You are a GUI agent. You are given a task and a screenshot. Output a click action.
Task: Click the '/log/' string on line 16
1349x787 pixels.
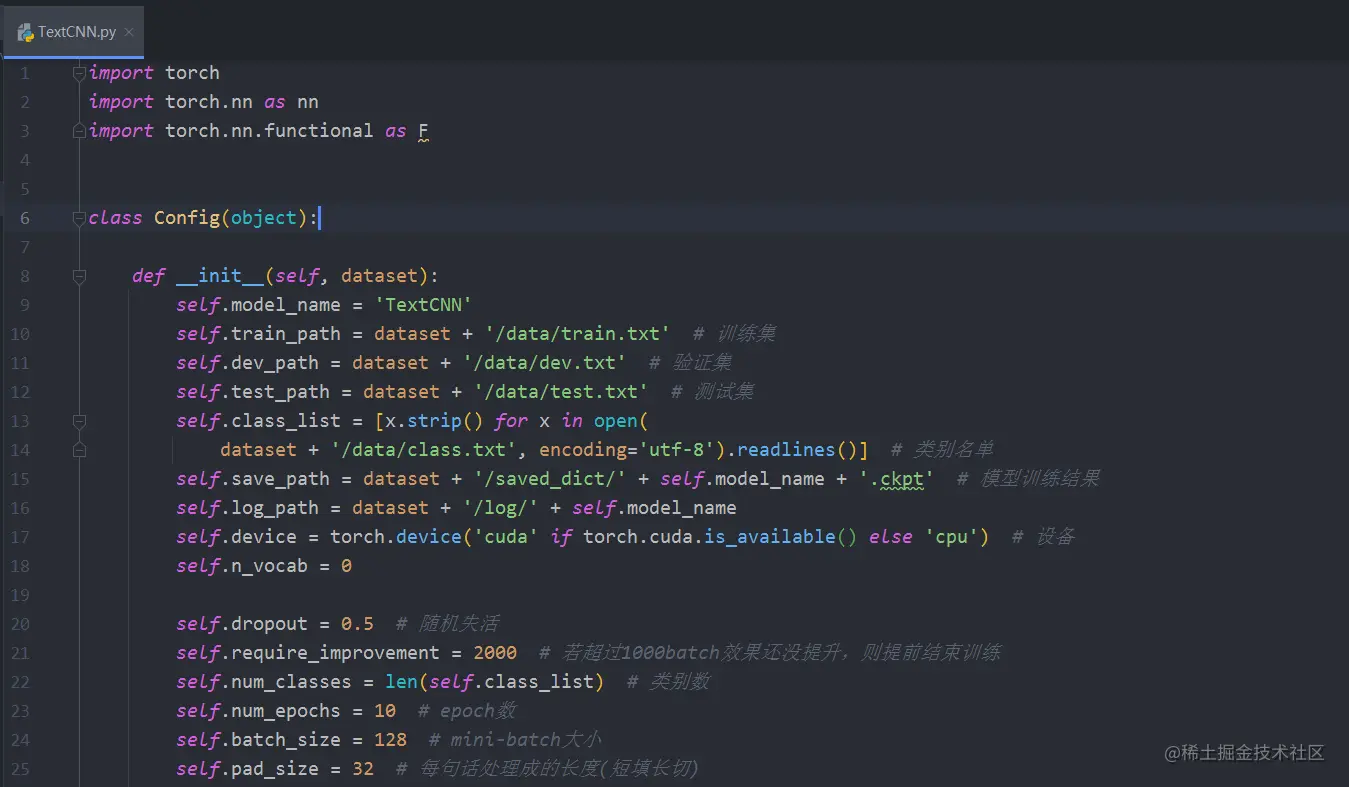[x=500, y=508]
